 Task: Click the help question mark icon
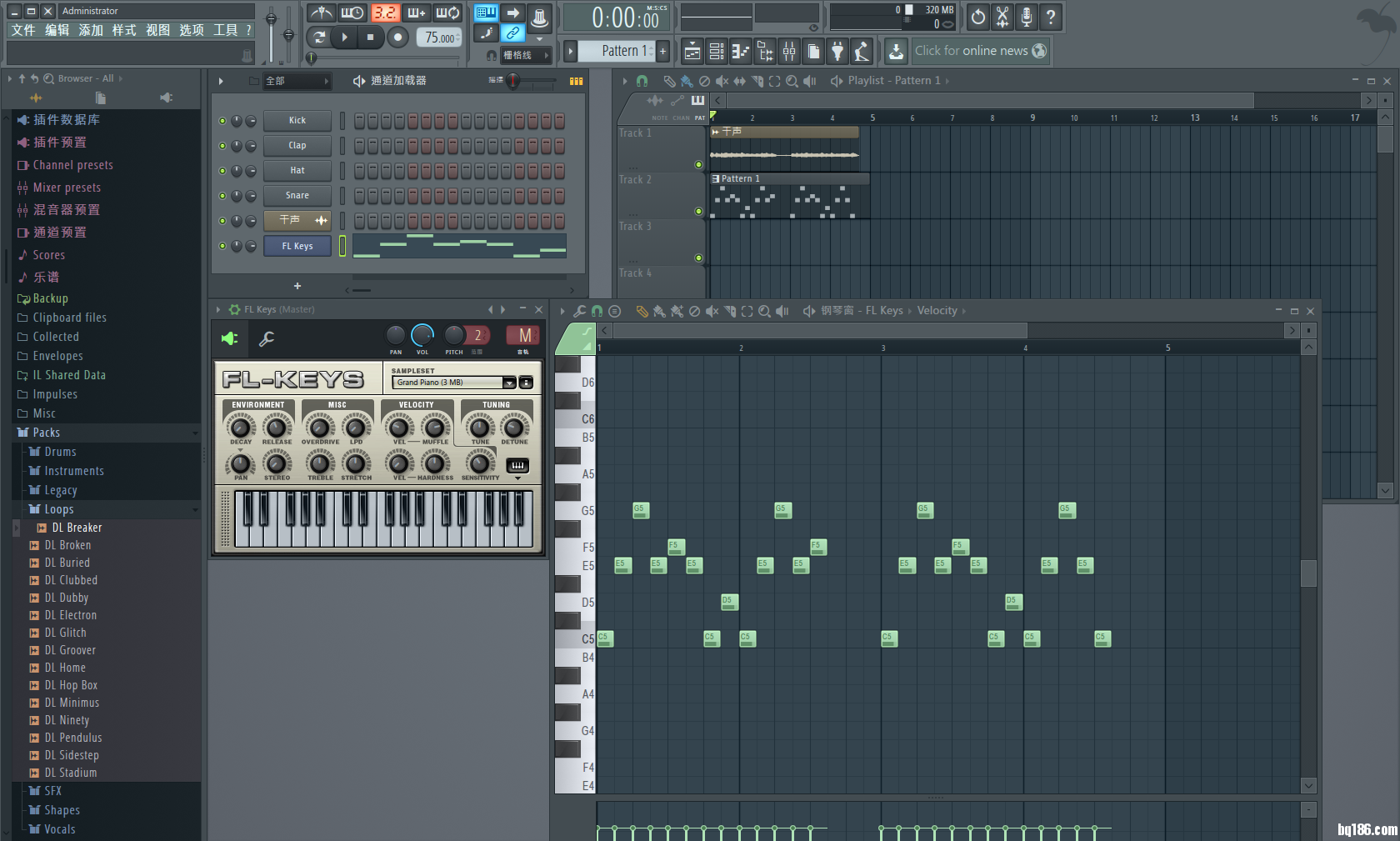click(1051, 17)
